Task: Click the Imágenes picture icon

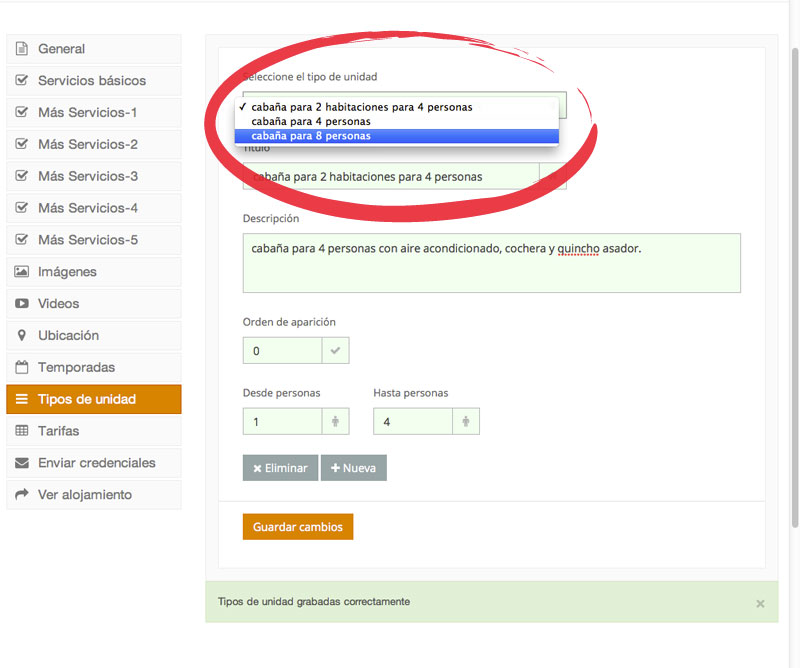Action: [21, 271]
